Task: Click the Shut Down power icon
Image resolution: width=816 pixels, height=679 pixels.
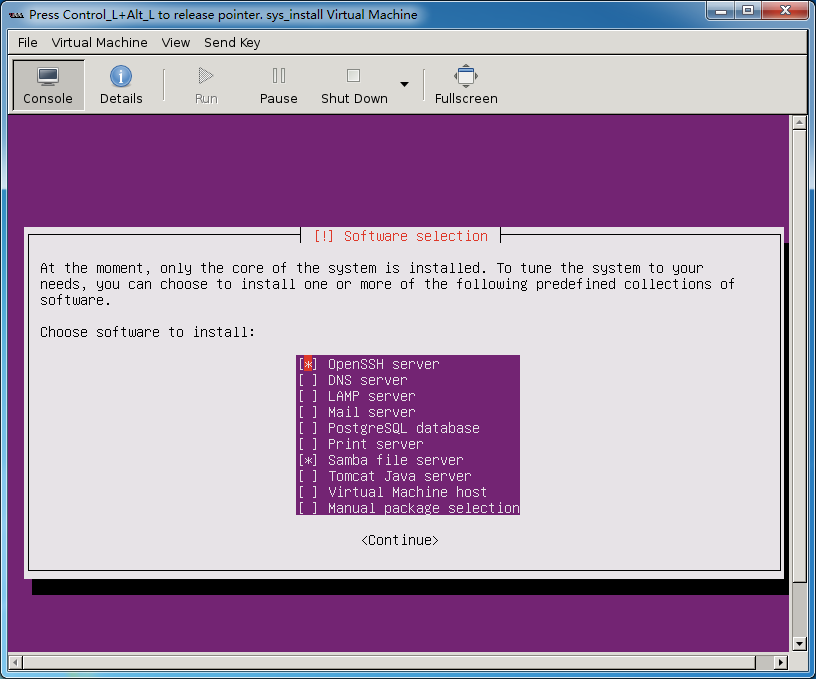Action: point(353,76)
